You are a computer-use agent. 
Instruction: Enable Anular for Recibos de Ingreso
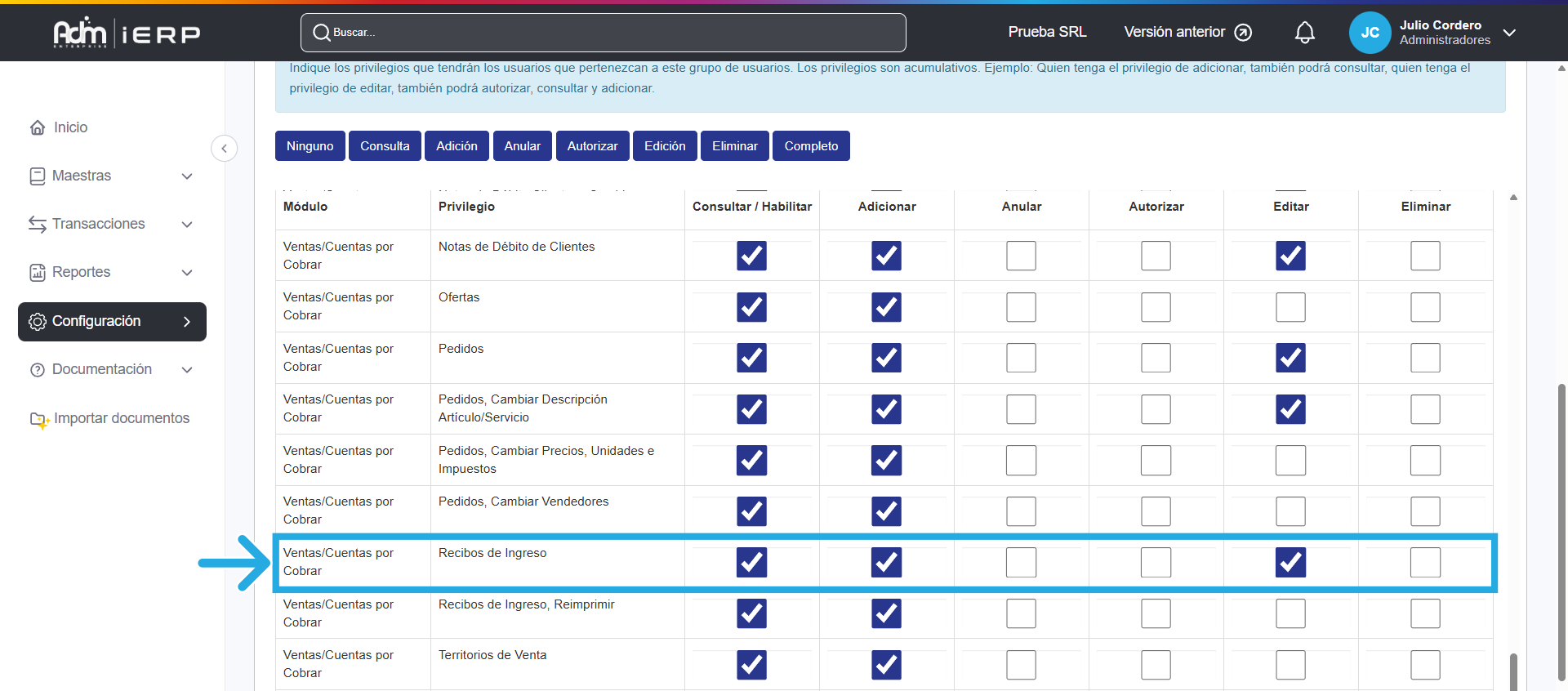click(x=1021, y=563)
